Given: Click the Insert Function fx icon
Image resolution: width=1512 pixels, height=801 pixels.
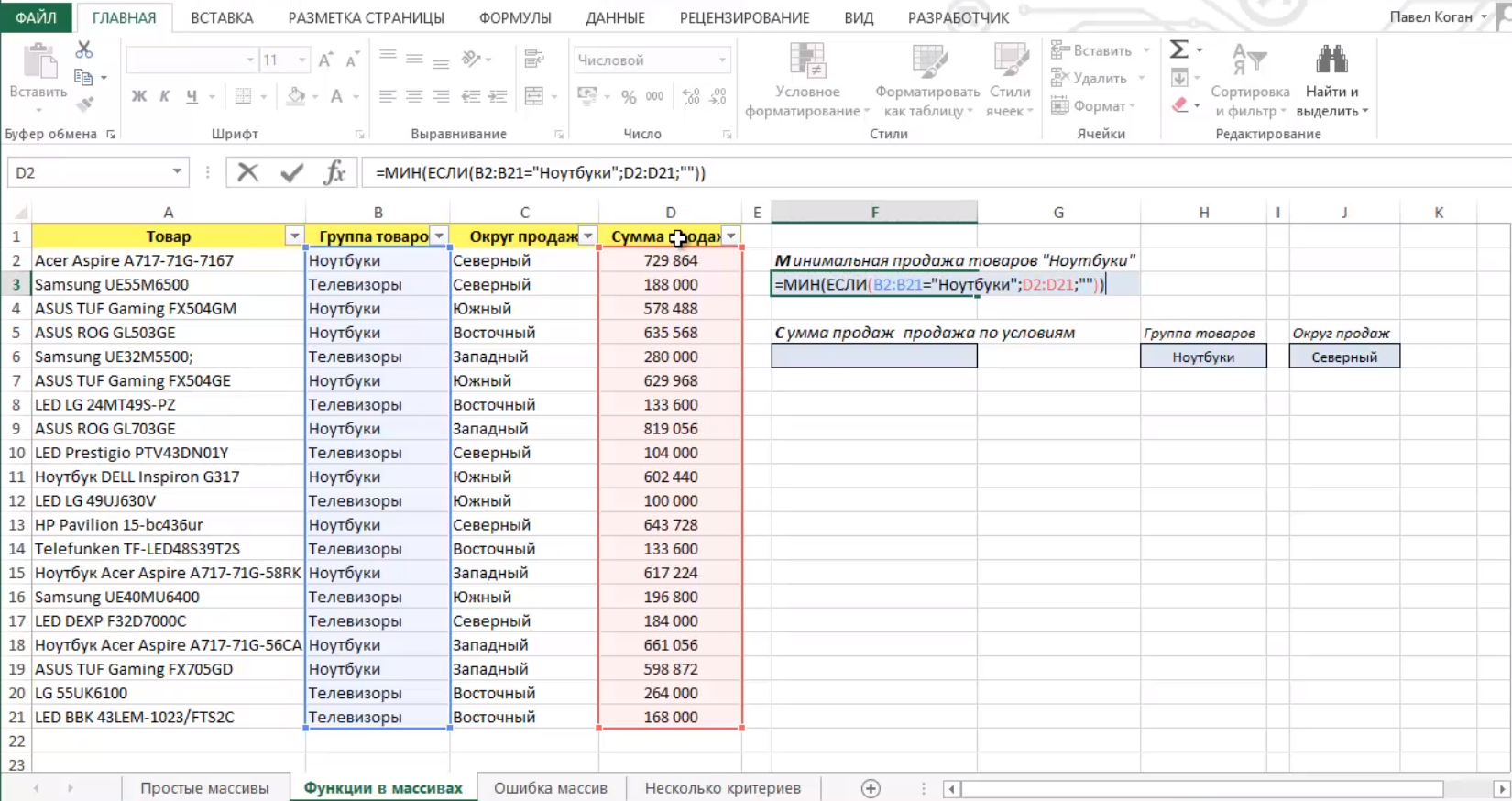Looking at the screenshot, I should point(334,172).
